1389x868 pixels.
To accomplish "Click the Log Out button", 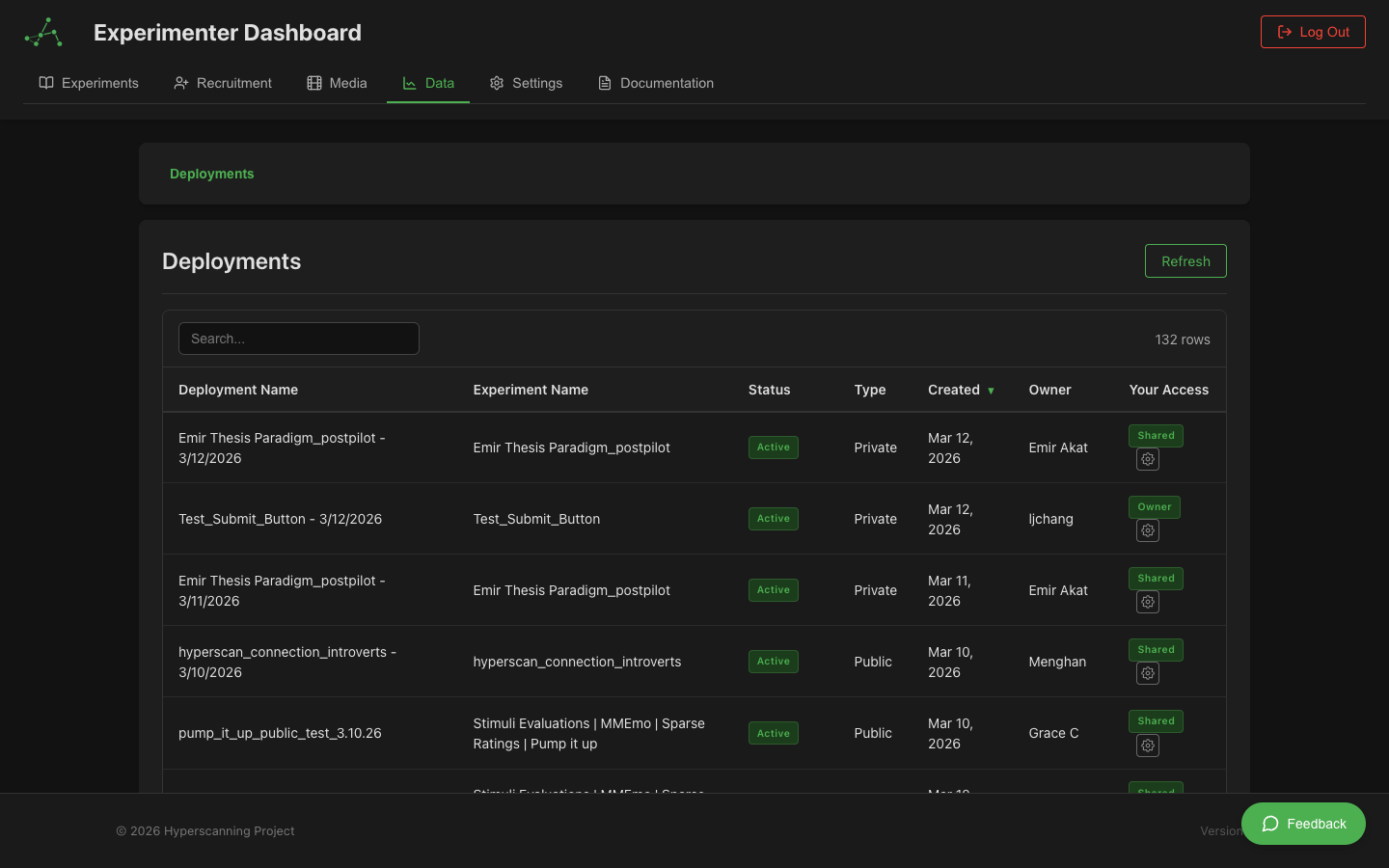I will pyautogui.click(x=1313, y=31).
